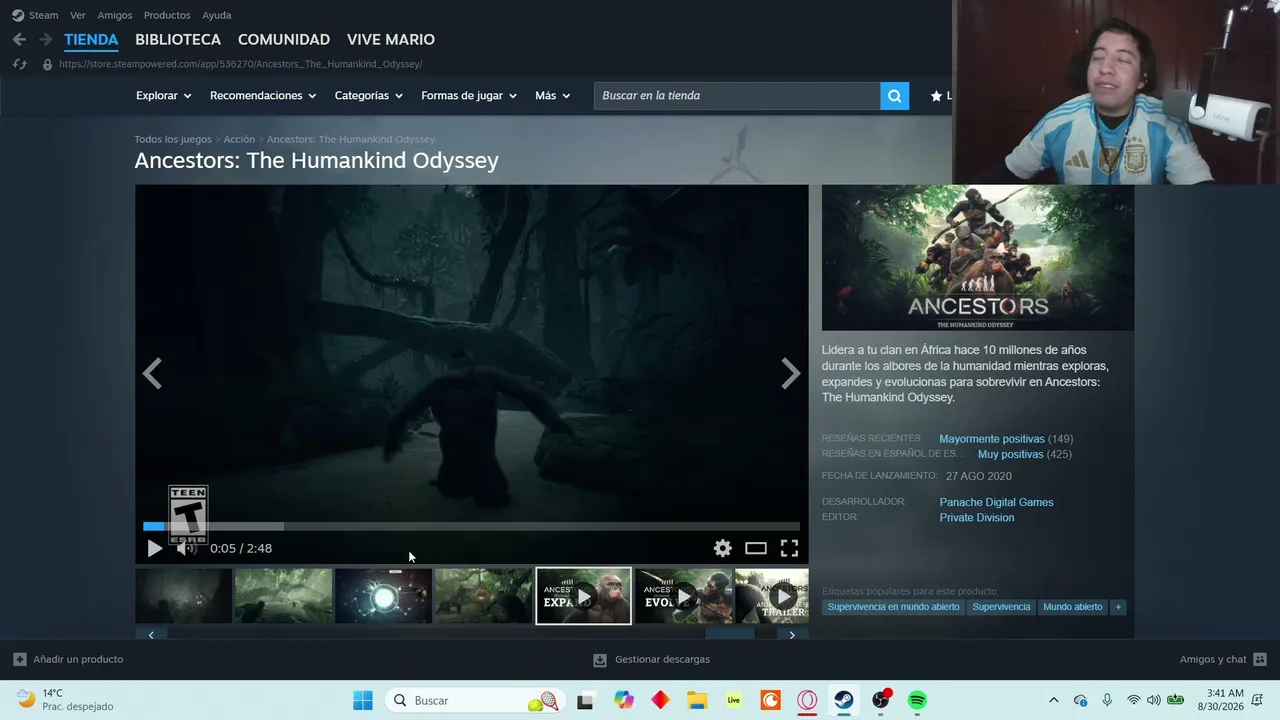The width and height of the screenshot is (1280, 720).
Task: Click the thumbnail strip scrollbar handle
Action: [x=730, y=635]
